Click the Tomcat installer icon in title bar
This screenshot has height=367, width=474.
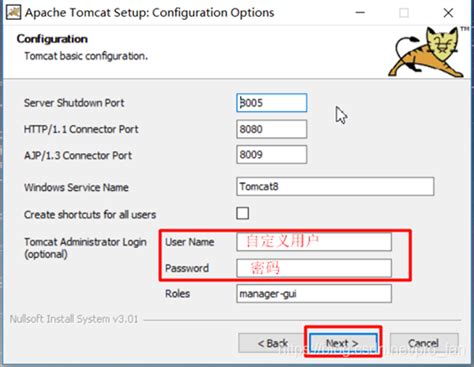click(x=13, y=13)
